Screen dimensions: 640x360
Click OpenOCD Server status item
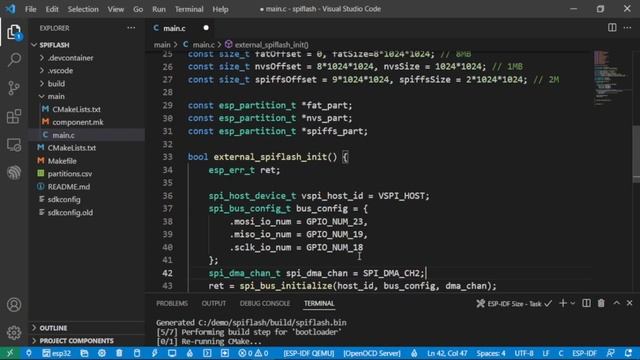[372, 353]
